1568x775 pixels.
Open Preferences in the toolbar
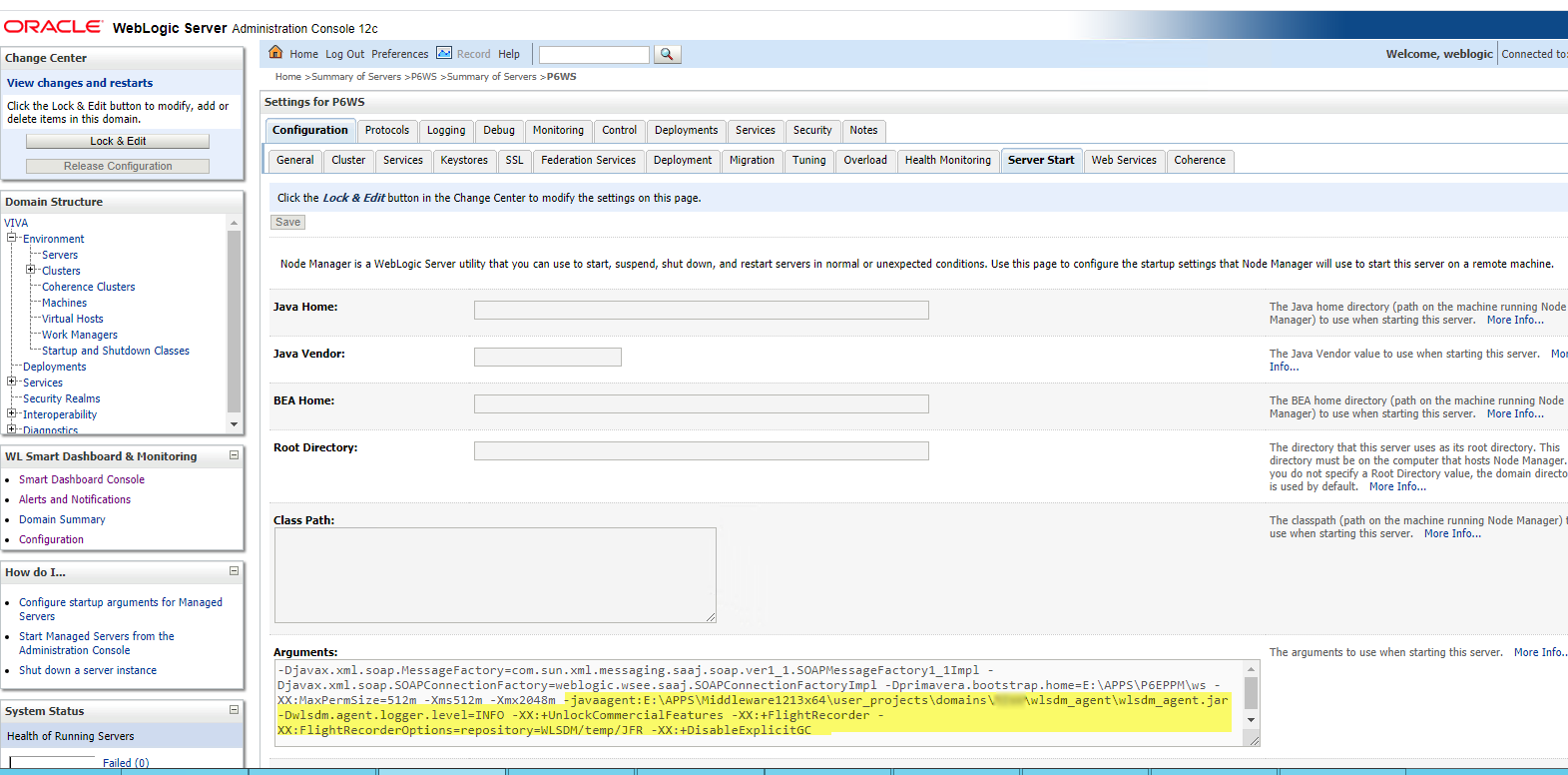point(399,54)
